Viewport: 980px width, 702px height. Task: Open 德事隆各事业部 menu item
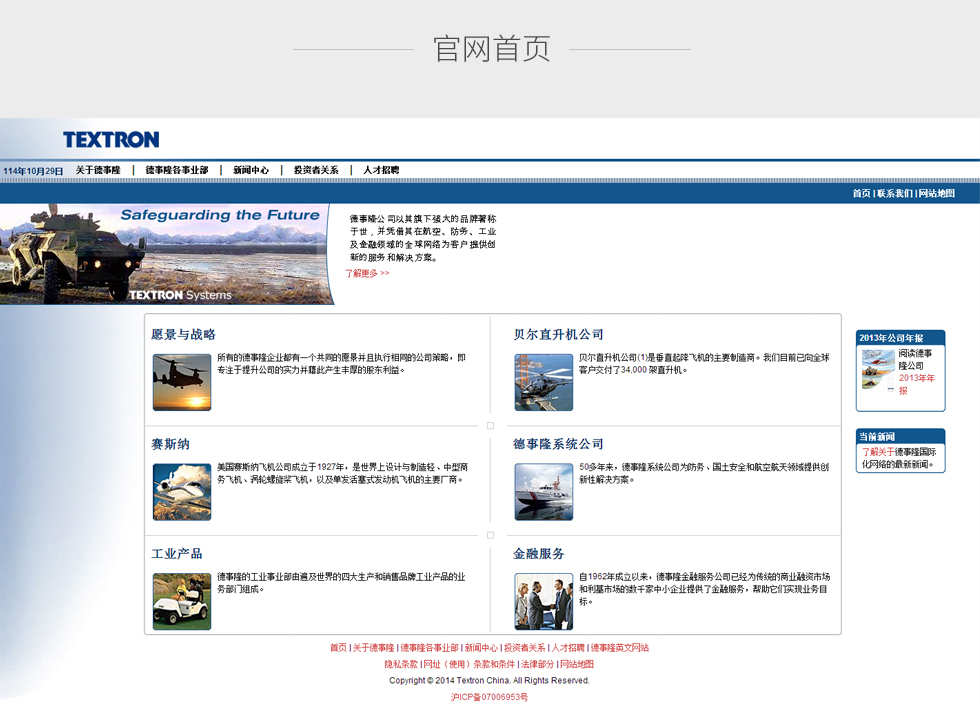[177, 170]
